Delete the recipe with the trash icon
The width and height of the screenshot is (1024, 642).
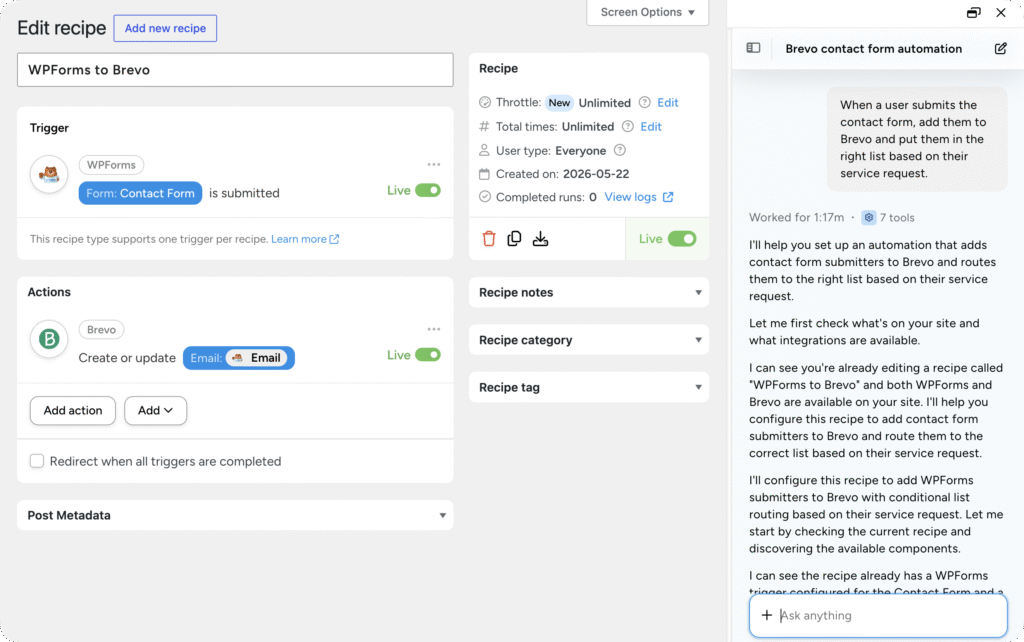pos(489,238)
